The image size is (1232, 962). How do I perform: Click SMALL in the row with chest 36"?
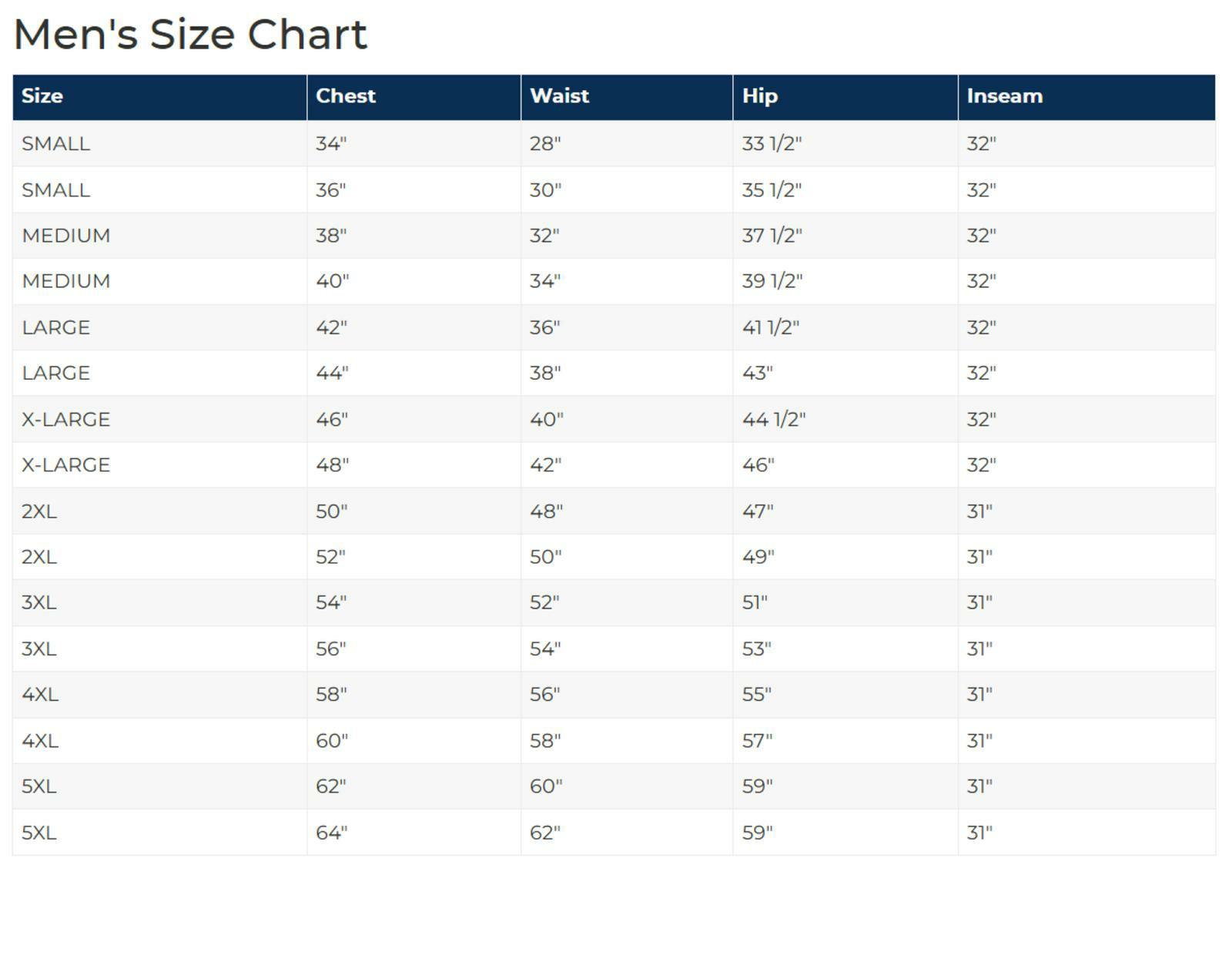(x=55, y=190)
